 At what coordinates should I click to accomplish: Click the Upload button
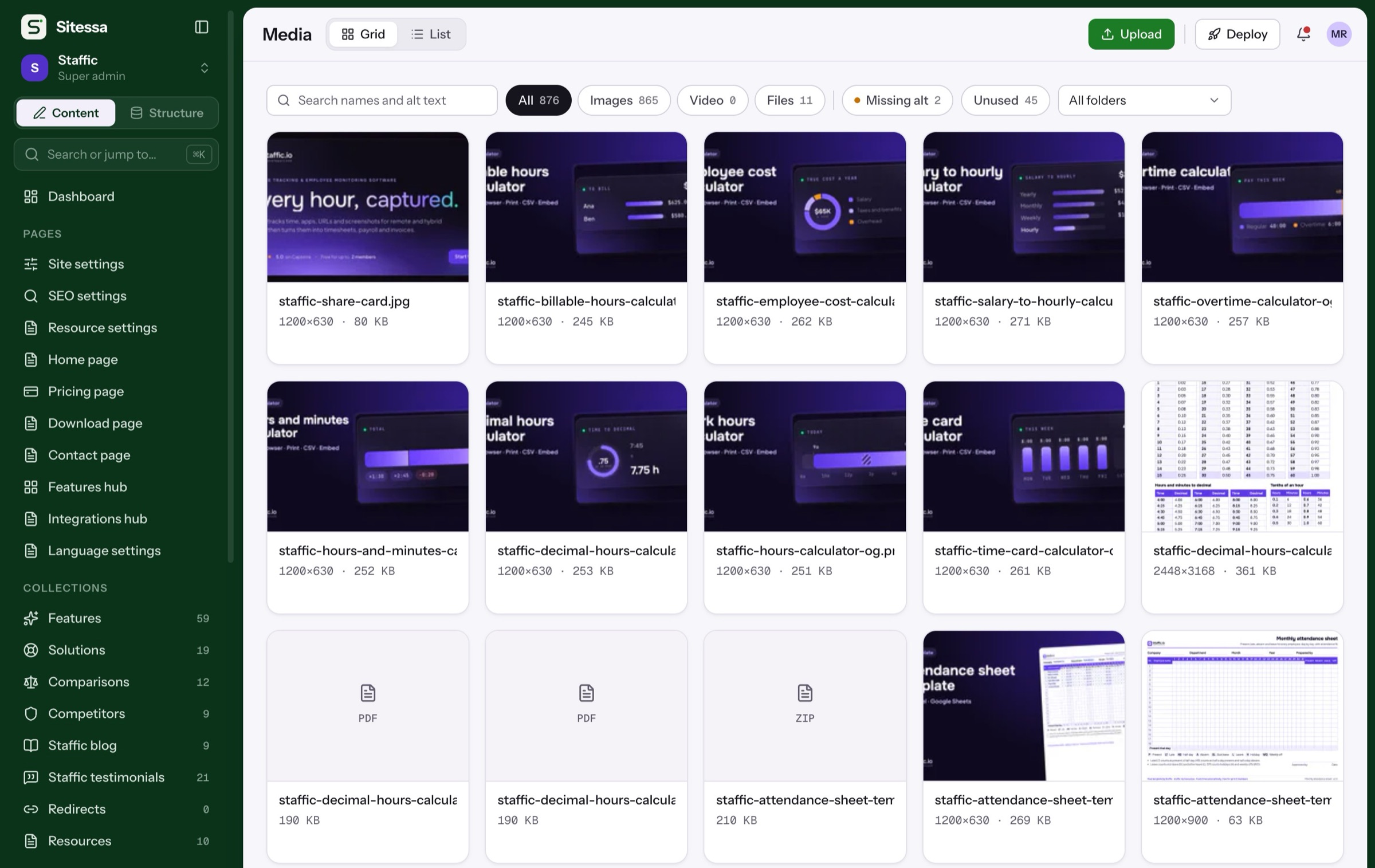tap(1131, 34)
